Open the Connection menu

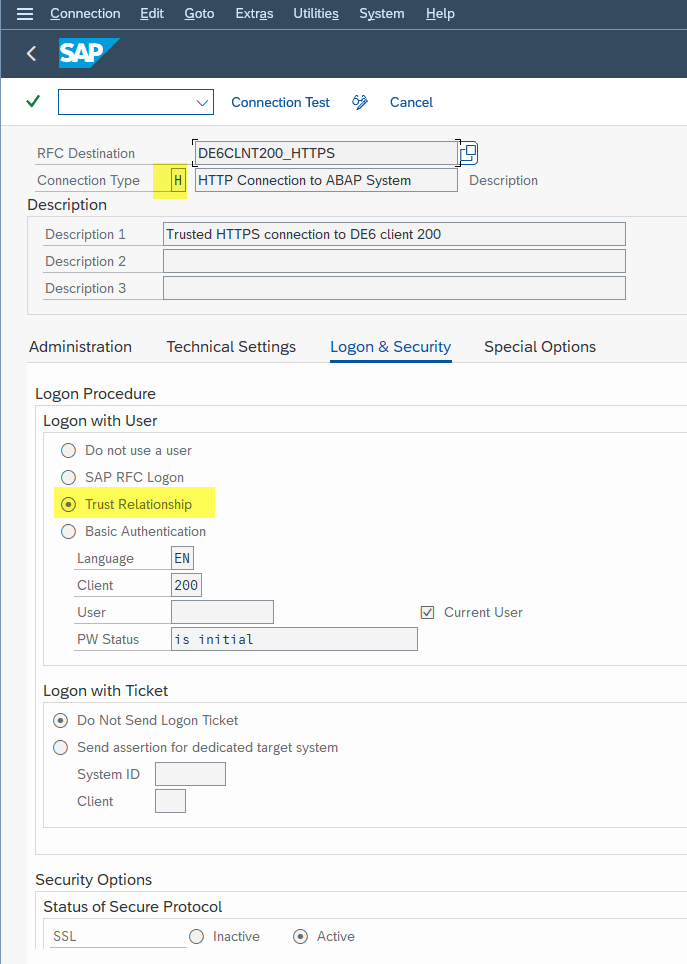(x=85, y=14)
